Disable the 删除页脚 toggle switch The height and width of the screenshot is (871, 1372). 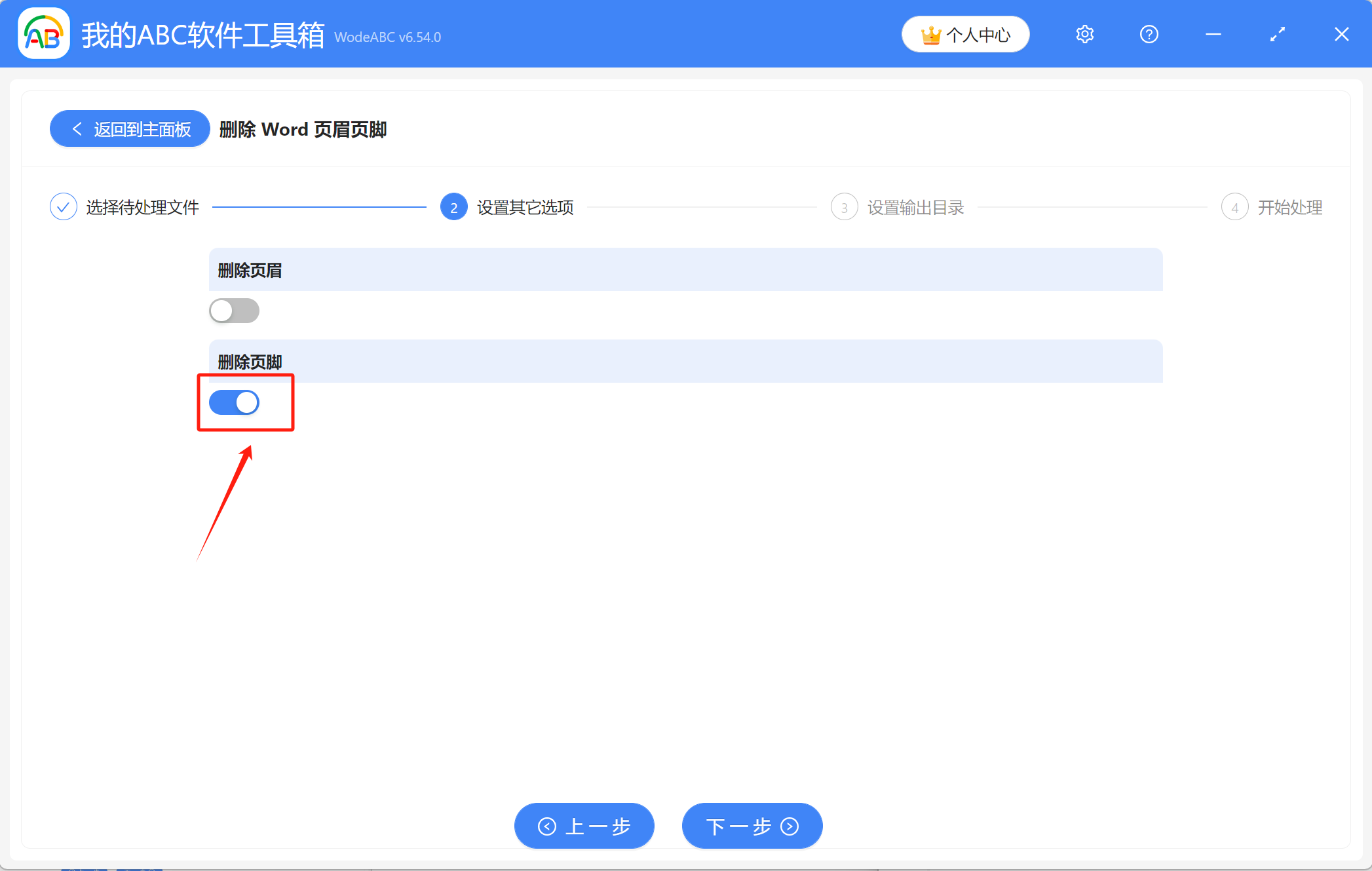tap(234, 402)
